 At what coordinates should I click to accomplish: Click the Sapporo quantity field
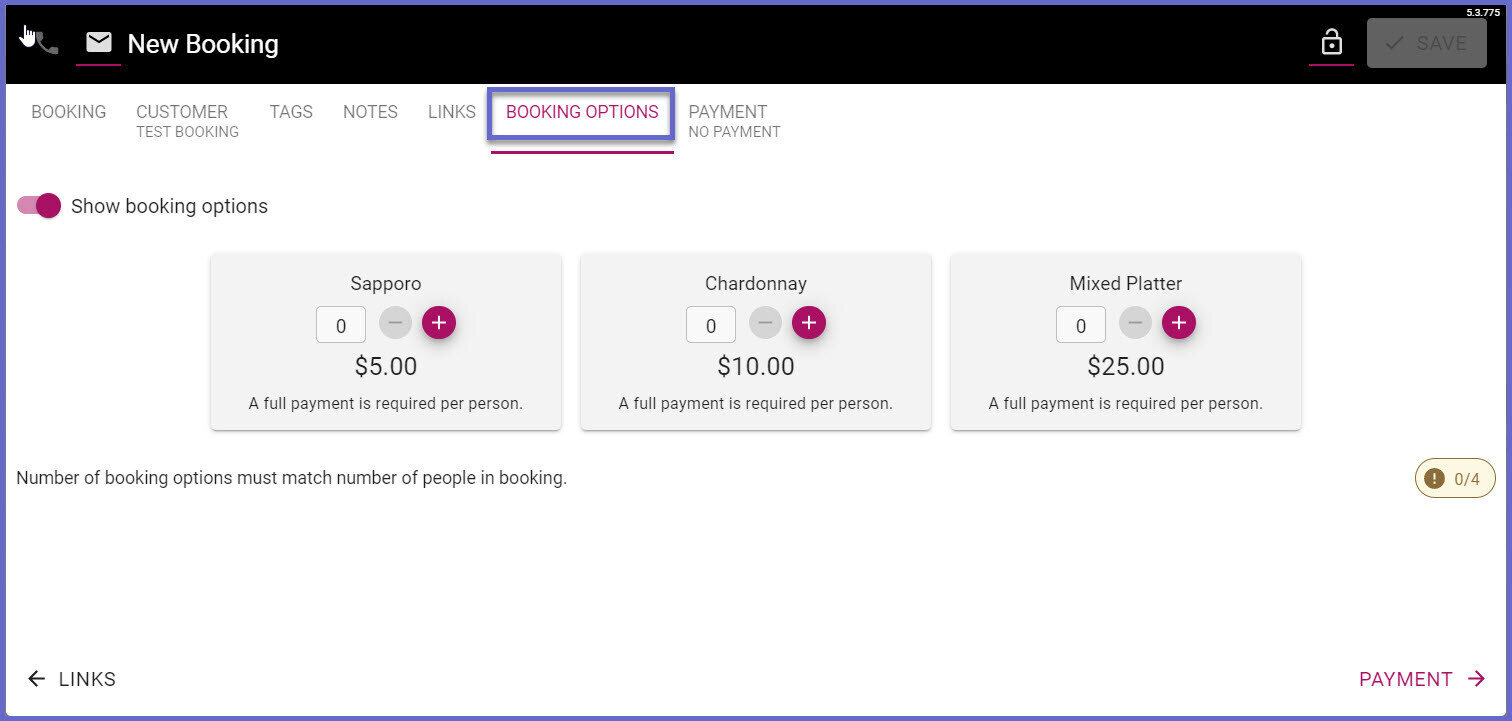click(x=341, y=325)
